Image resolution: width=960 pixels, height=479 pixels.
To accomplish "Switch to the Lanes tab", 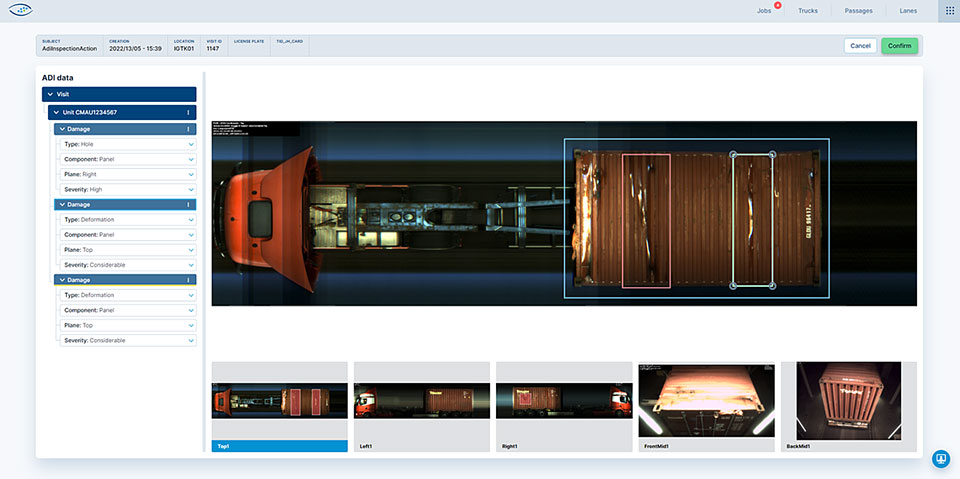I will [x=907, y=11].
